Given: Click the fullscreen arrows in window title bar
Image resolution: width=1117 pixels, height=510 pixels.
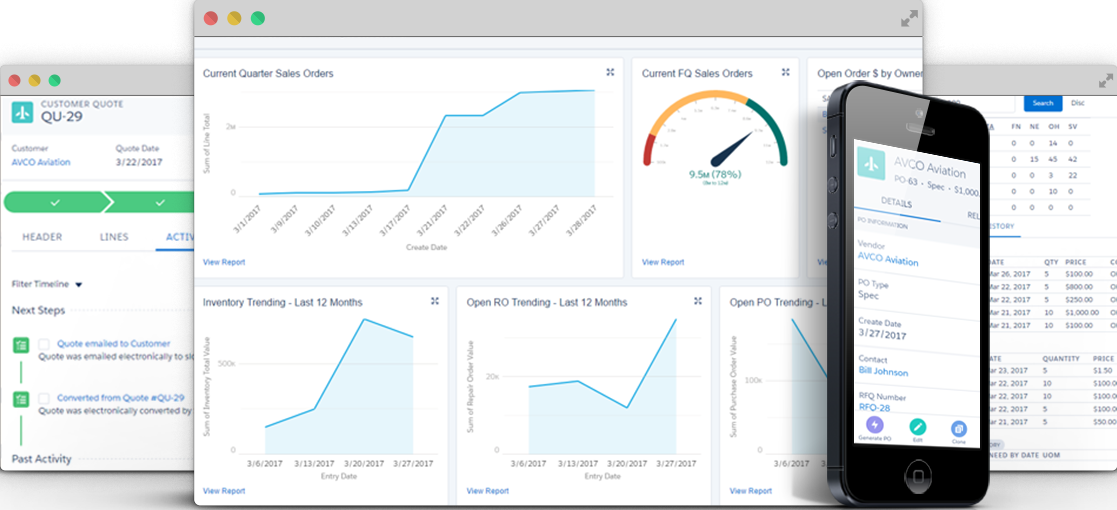Looking at the screenshot, I should click(x=908, y=18).
